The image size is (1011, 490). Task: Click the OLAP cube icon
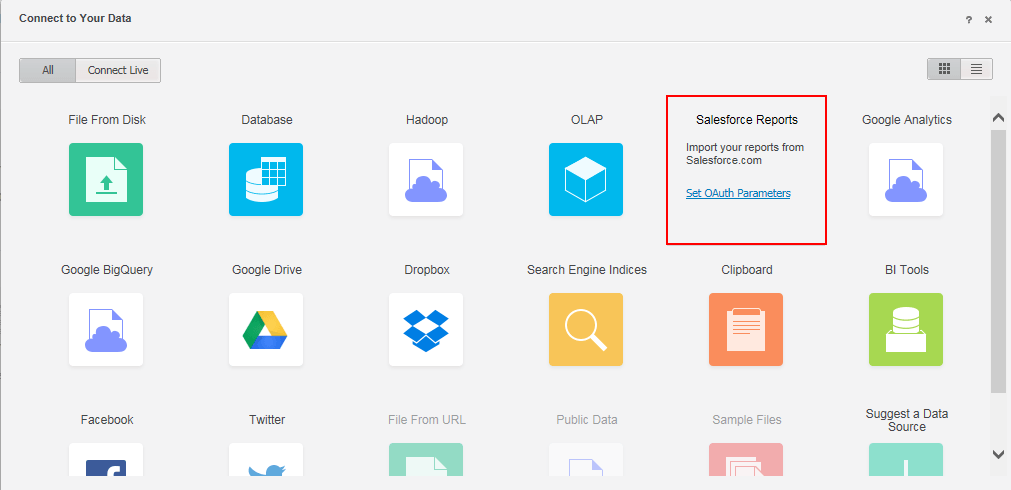pos(586,179)
